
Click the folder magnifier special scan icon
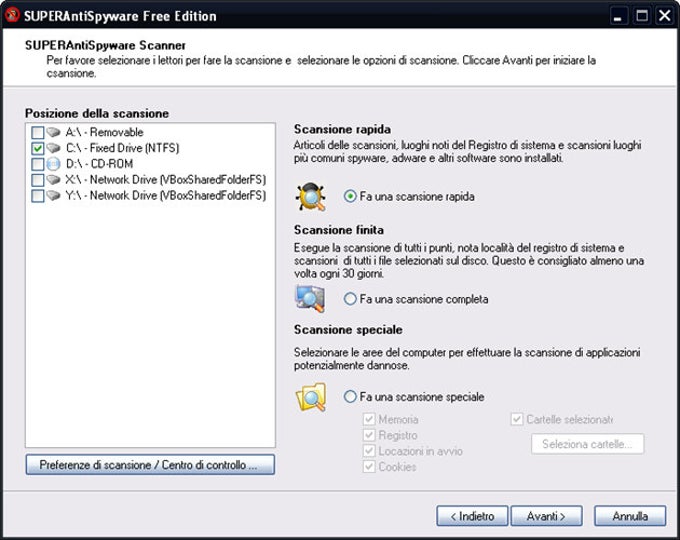(311, 397)
